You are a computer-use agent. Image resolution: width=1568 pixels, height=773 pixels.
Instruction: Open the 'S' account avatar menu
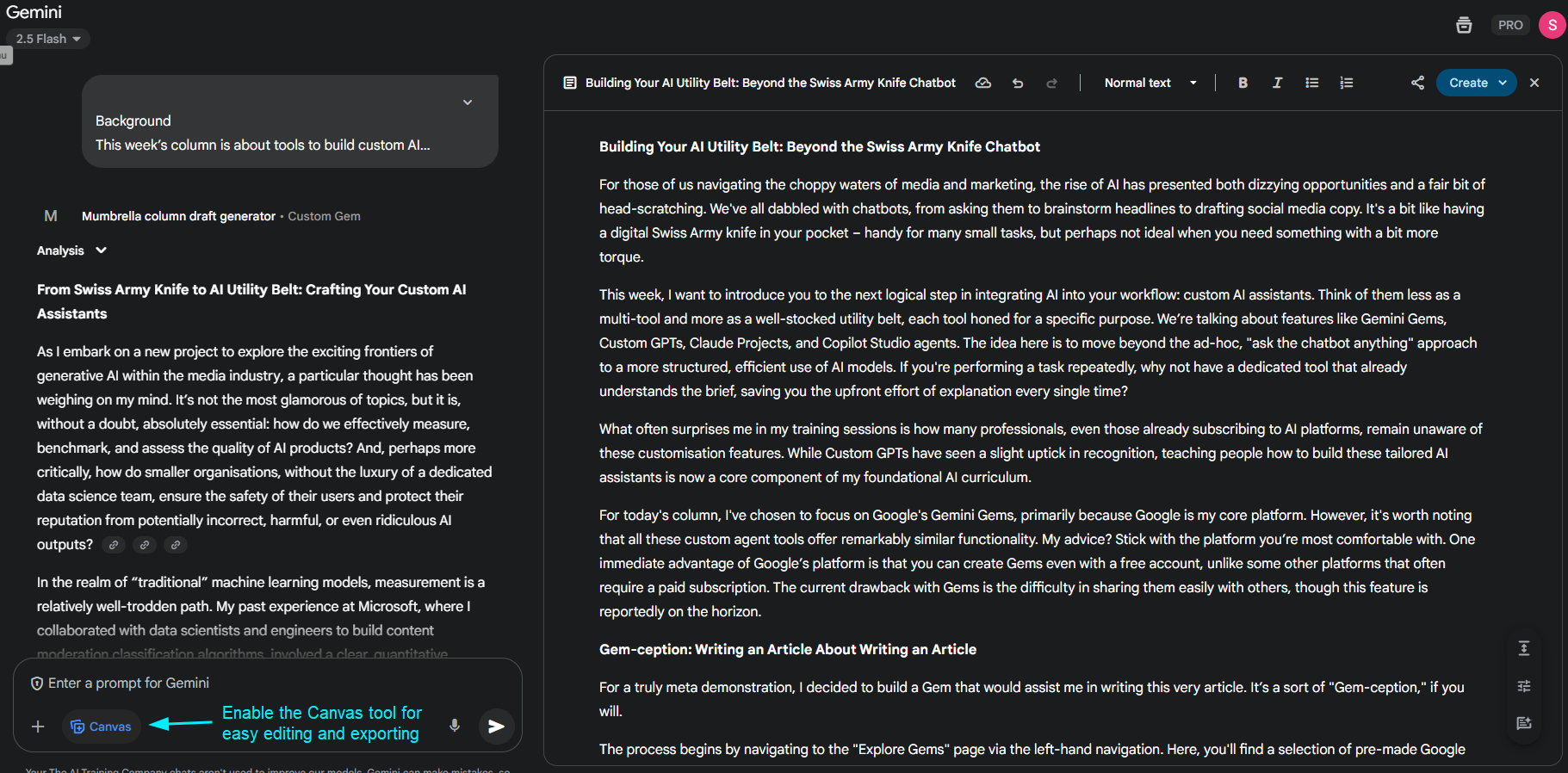[x=1552, y=25]
